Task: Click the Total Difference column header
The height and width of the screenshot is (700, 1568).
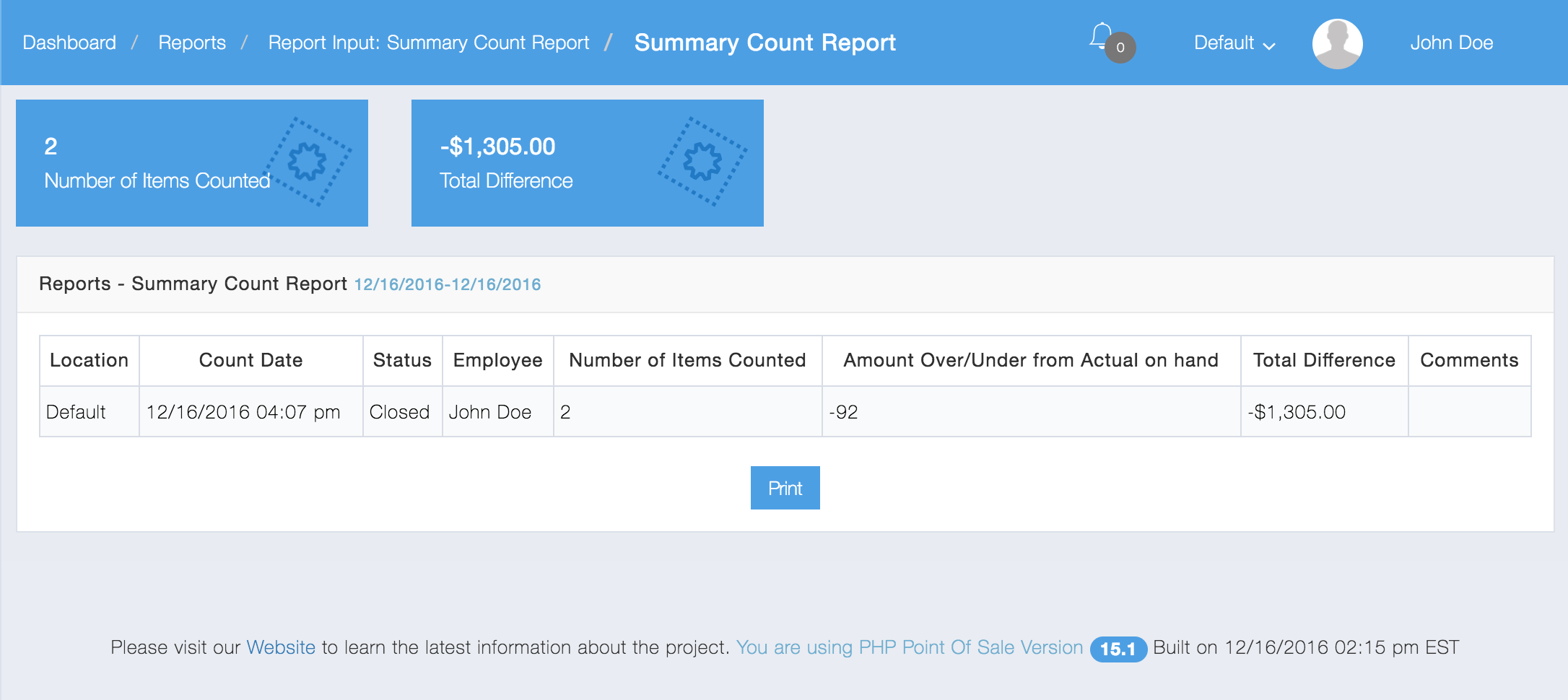Action: point(1324,360)
